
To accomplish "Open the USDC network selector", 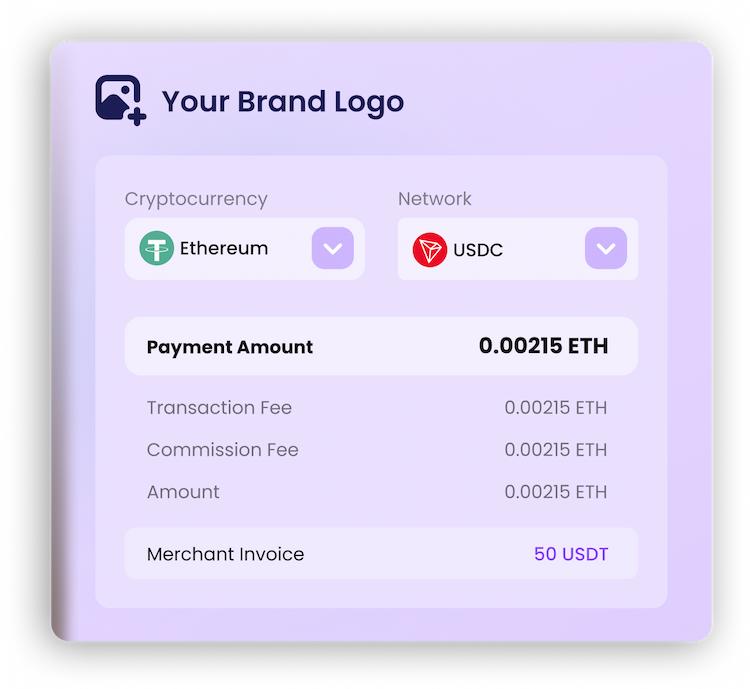I will pos(518,248).
